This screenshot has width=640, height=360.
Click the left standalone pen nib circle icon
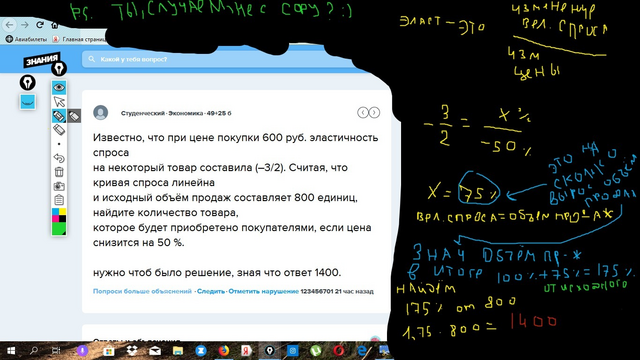coord(27,83)
